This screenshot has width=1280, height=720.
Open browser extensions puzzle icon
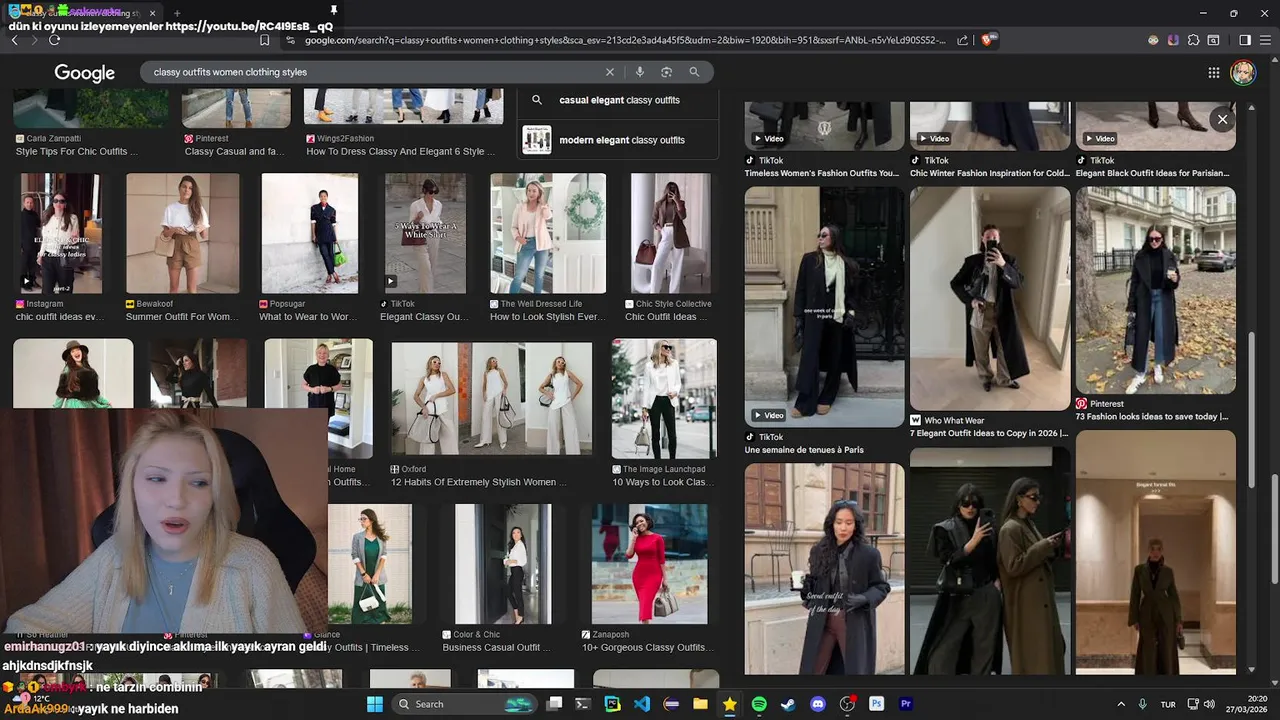click(x=1193, y=40)
